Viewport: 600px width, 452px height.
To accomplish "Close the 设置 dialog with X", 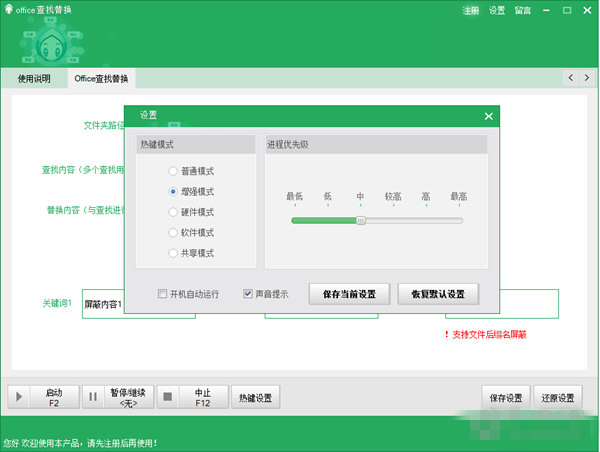I will click(488, 116).
